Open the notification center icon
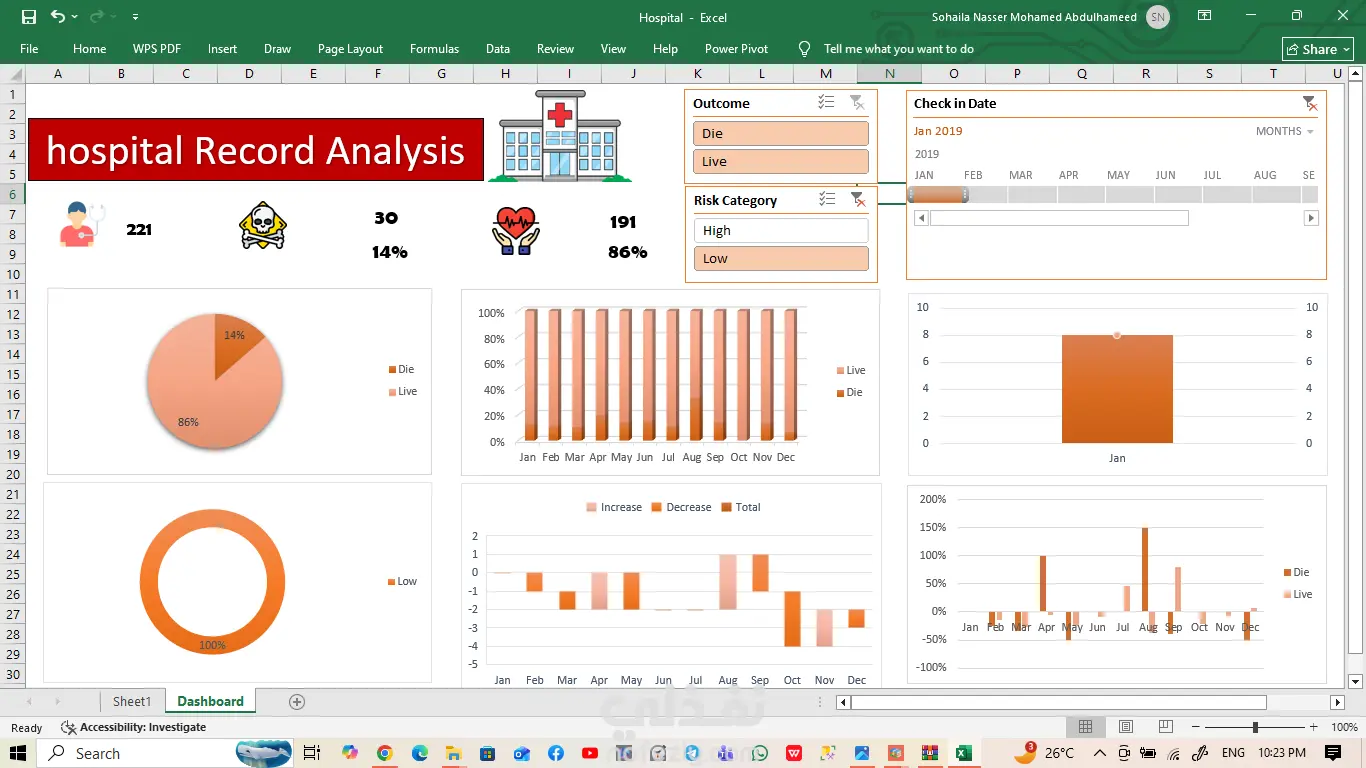Viewport: 1366px width, 768px height. coord(1332,753)
